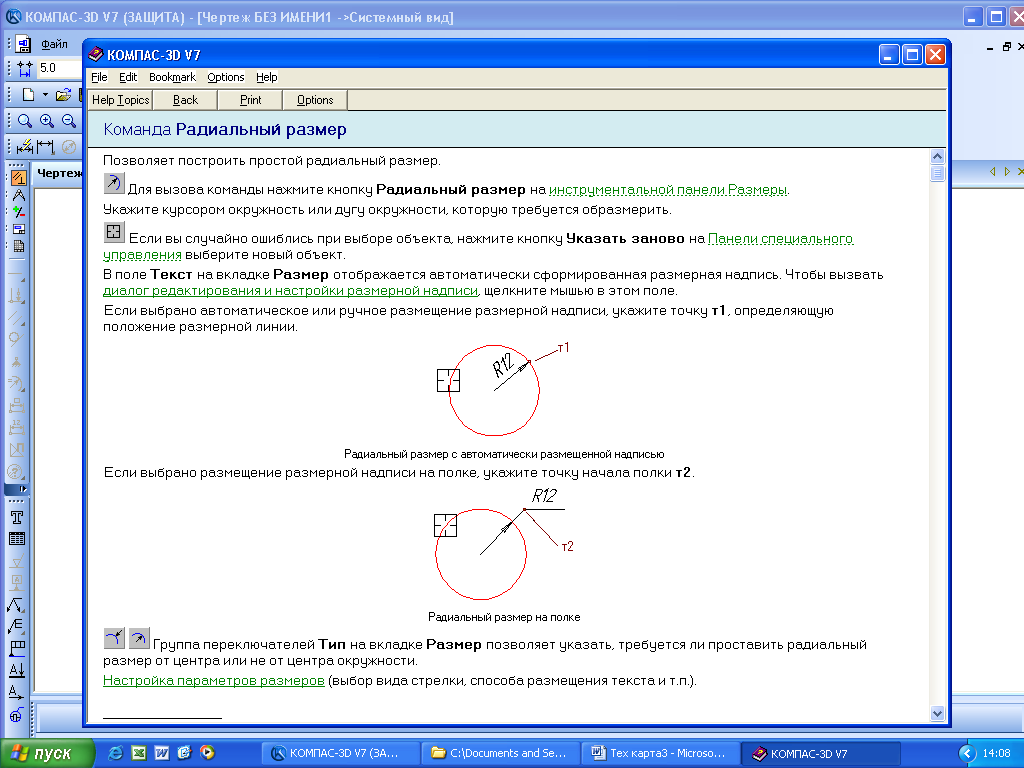Click the Options toolbar button
The height and width of the screenshot is (768, 1024).
pos(315,100)
